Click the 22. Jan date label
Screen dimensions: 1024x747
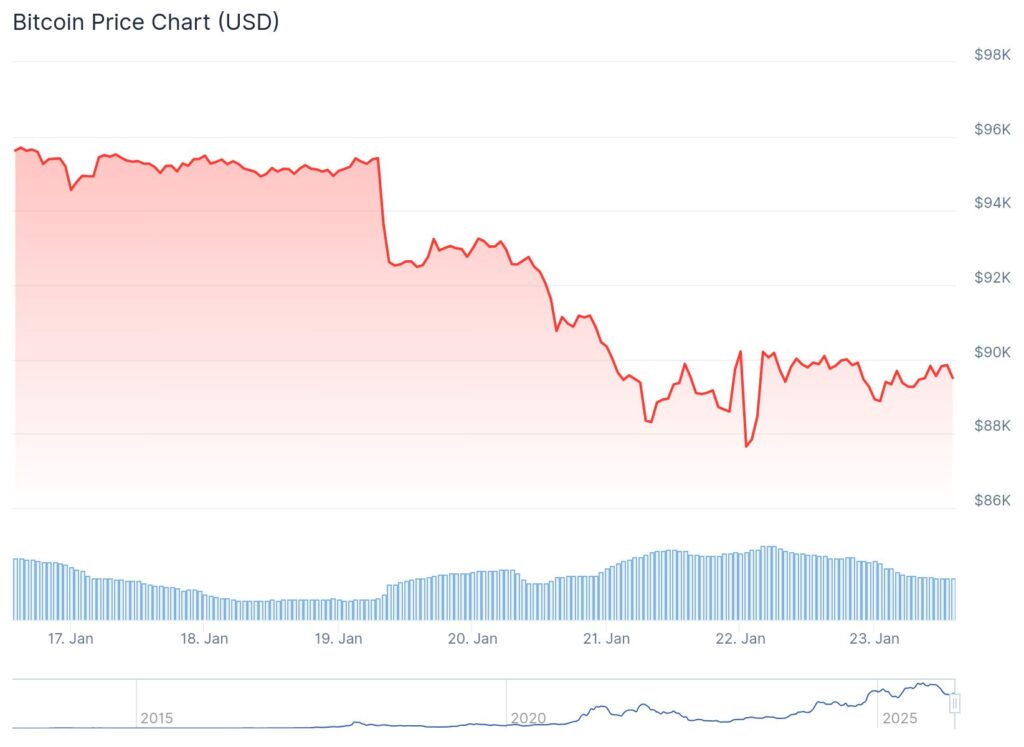click(741, 639)
